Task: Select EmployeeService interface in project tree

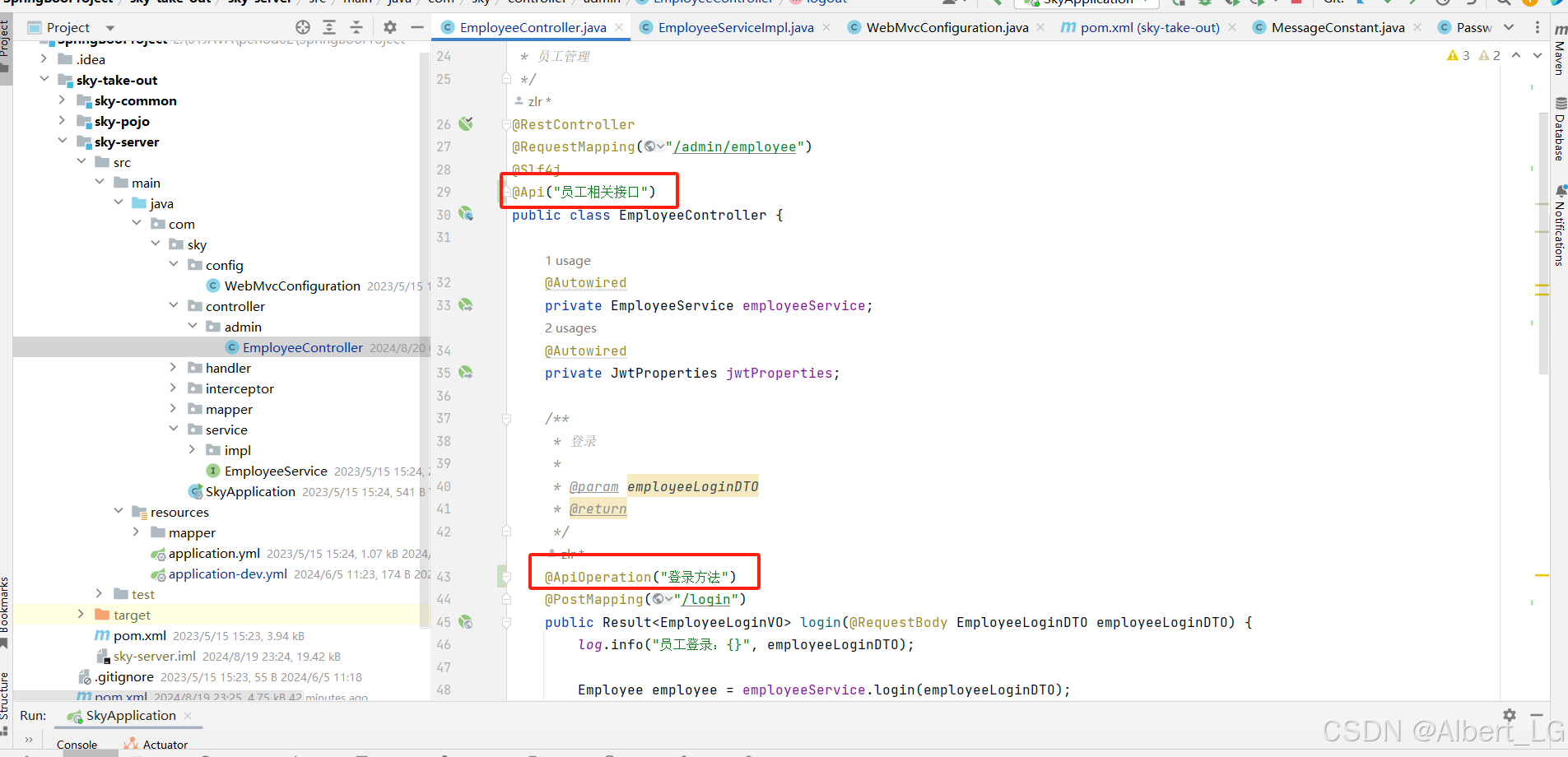Action: [x=276, y=471]
